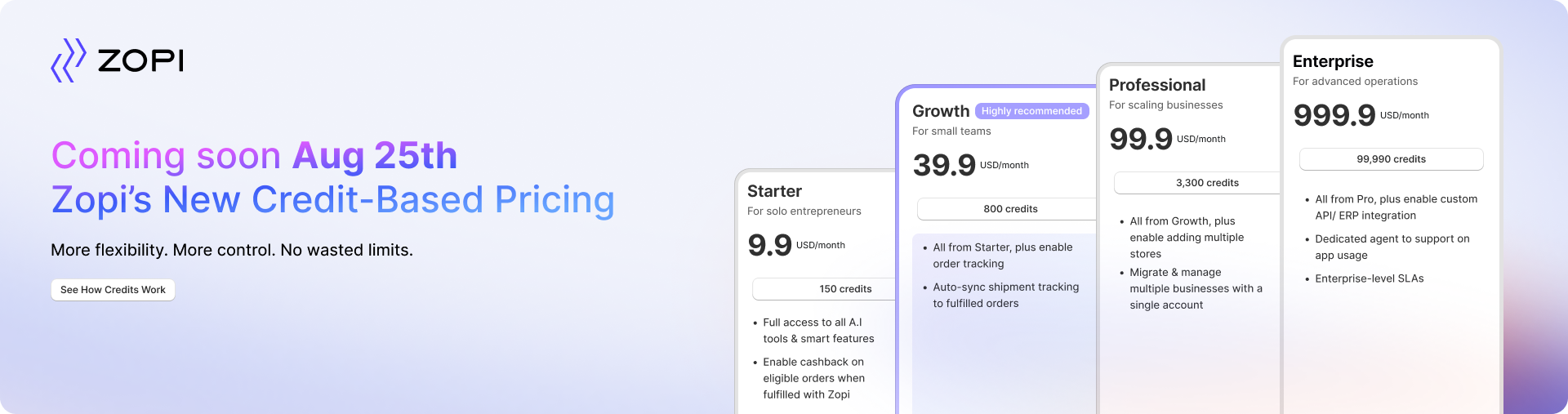
Task: Click the Coming soon Aug 25th headline
Action: 254,155
